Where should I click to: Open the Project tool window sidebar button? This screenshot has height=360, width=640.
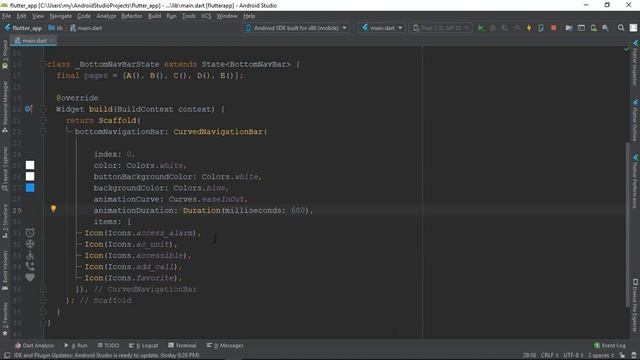[5, 54]
